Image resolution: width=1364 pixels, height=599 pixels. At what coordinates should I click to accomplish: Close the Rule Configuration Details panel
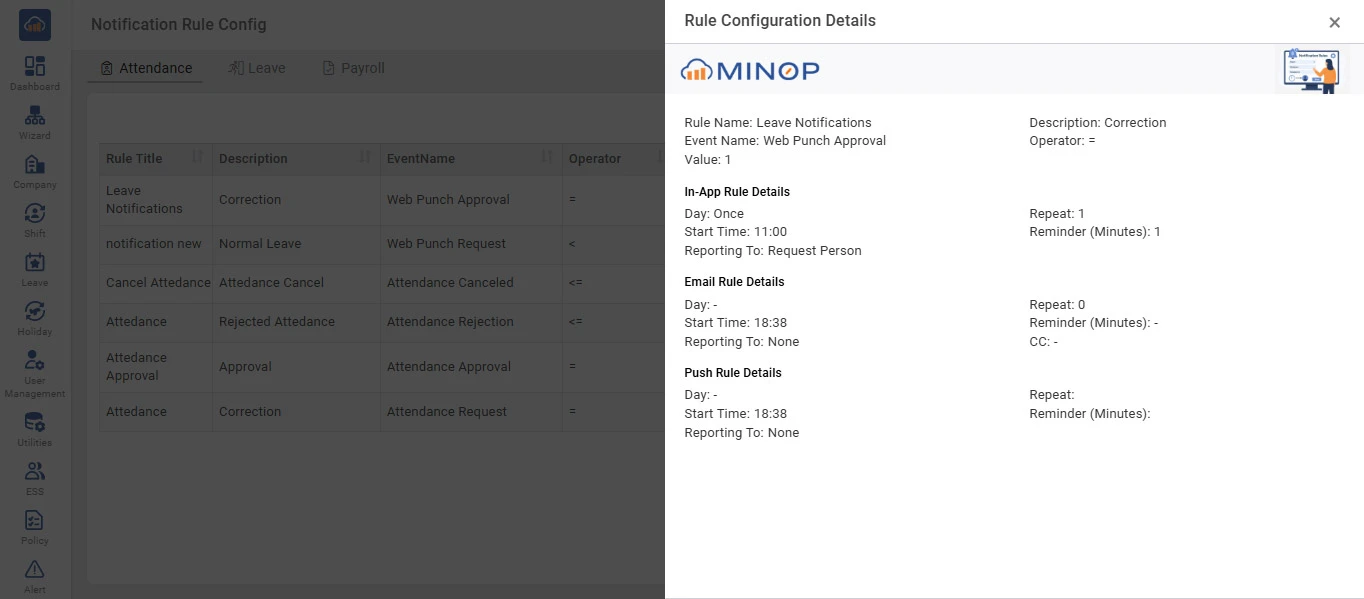[x=1334, y=23]
